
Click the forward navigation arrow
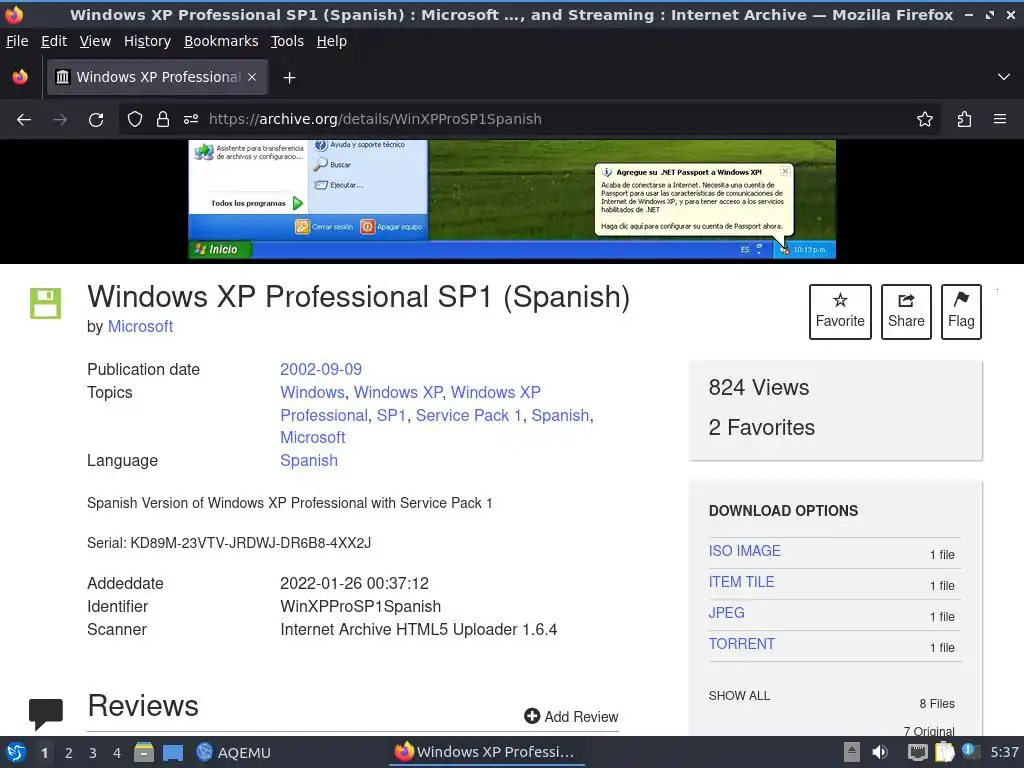pos(60,120)
